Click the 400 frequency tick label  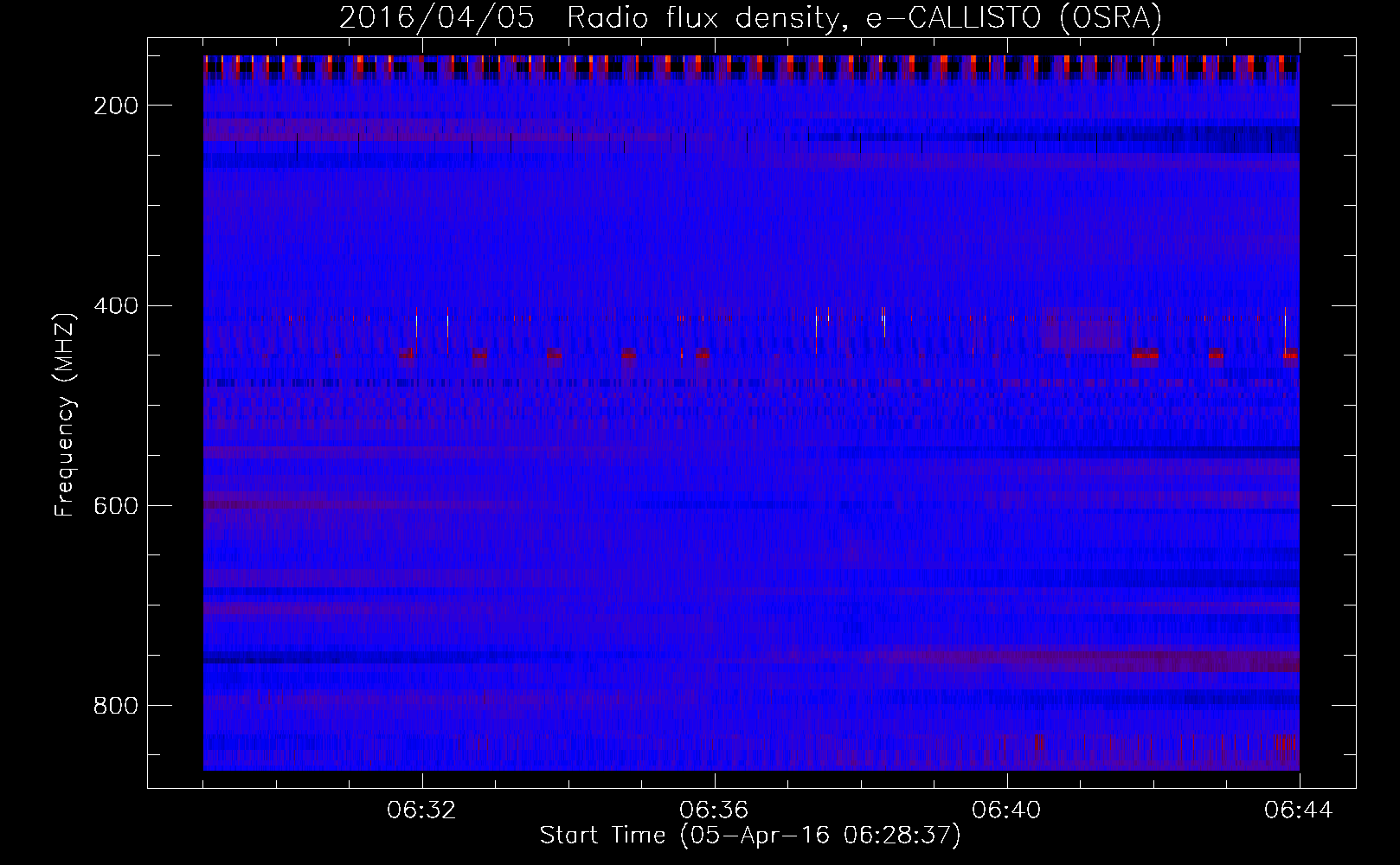coord(116,306)
